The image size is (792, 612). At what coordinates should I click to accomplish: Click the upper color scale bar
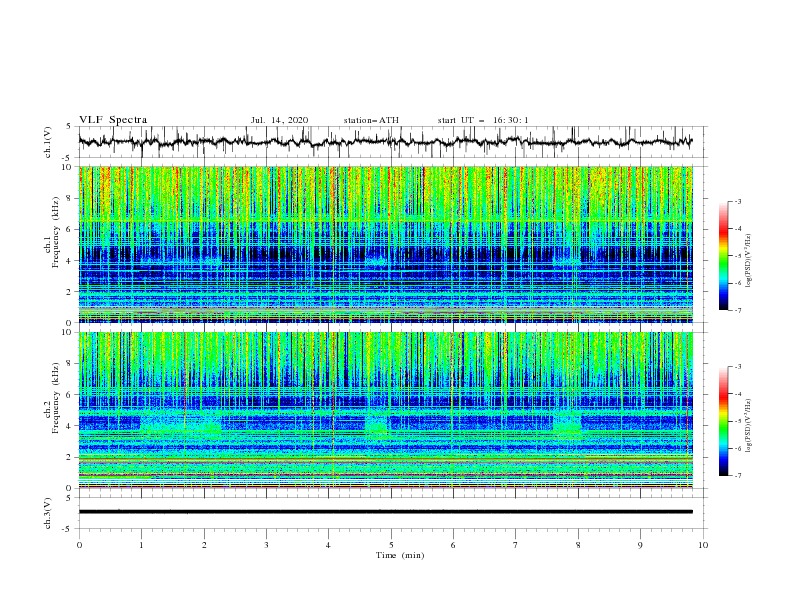(723, 255)
